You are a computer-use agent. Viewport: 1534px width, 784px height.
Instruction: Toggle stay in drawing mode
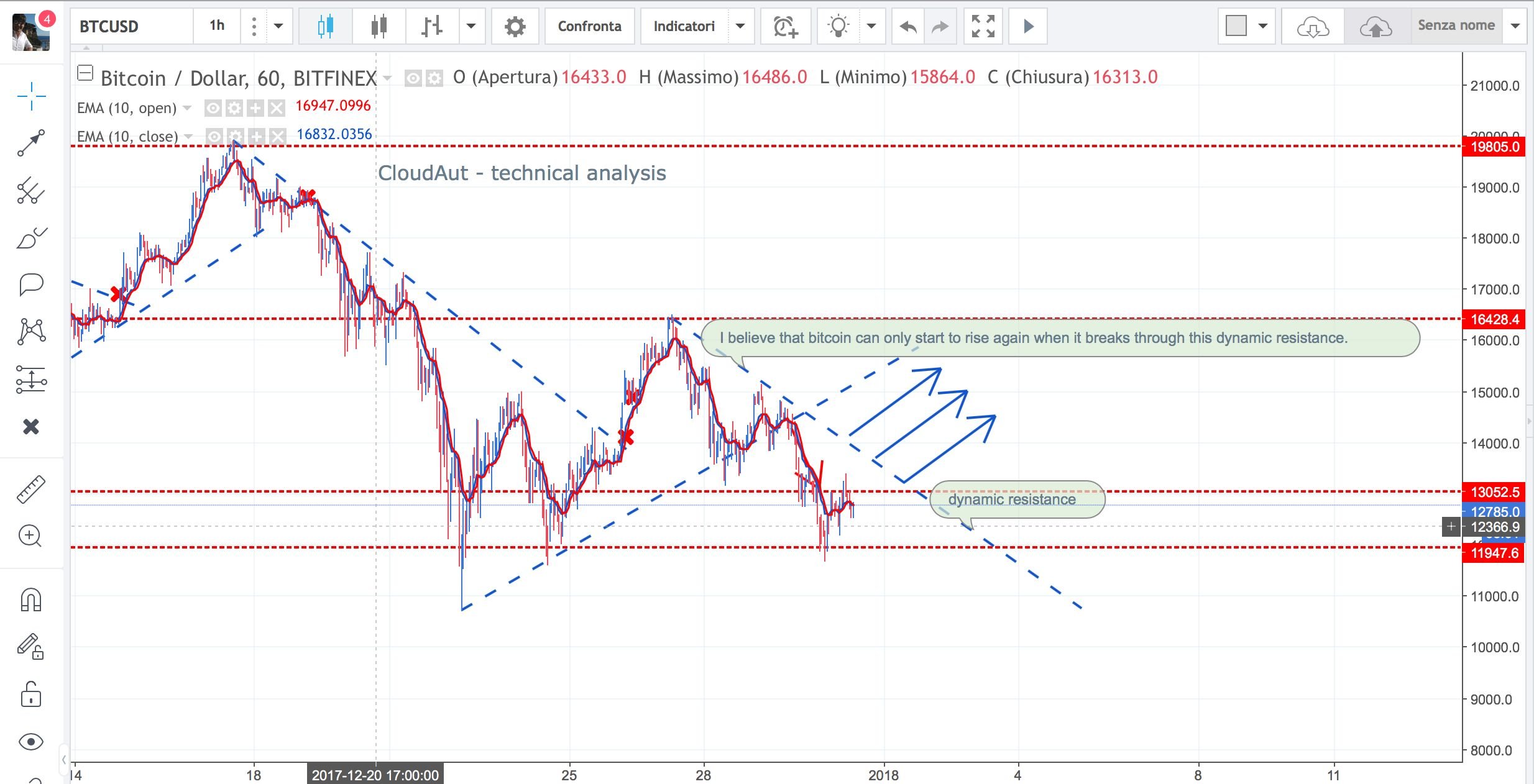tap(31, 647)
